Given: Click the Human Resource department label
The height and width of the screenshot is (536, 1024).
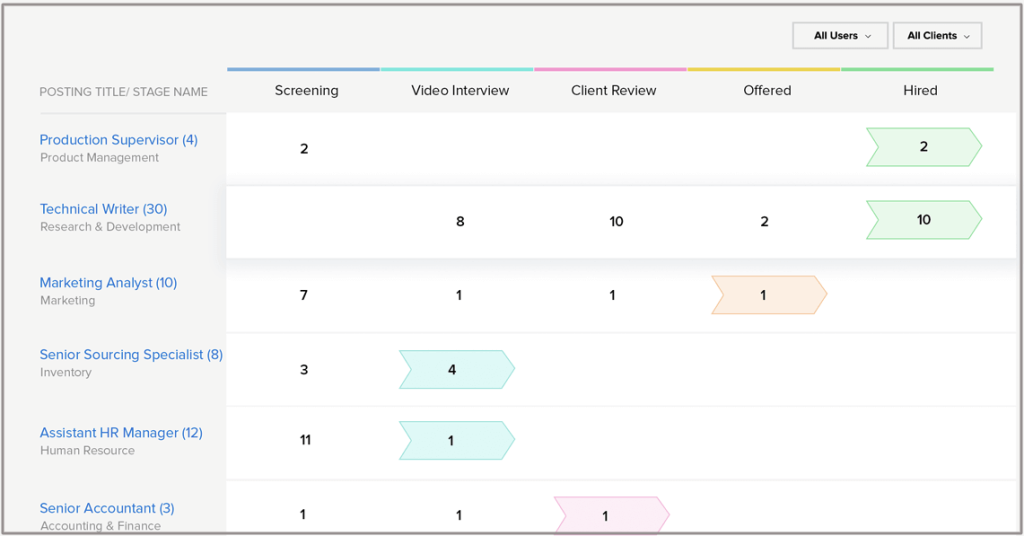Looking at the screenshot, I should coord(88,450).
